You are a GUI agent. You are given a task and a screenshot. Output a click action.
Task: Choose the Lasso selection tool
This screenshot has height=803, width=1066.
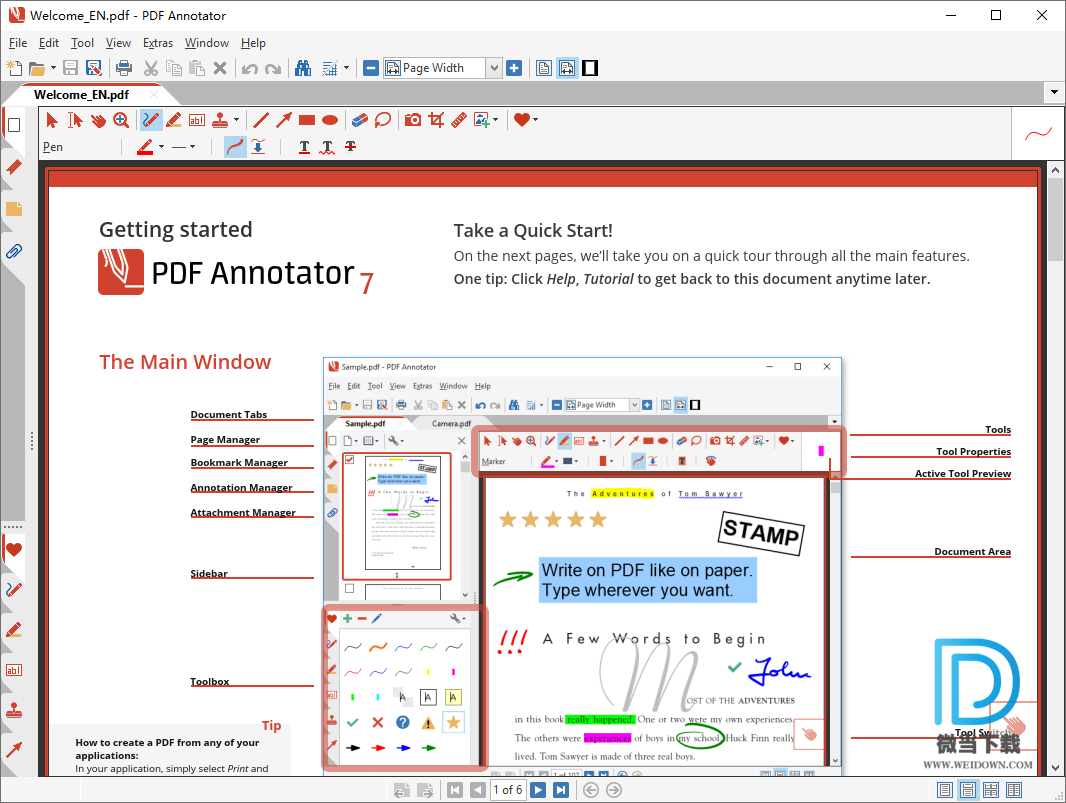pyautogui.click(x=383, y=120)
